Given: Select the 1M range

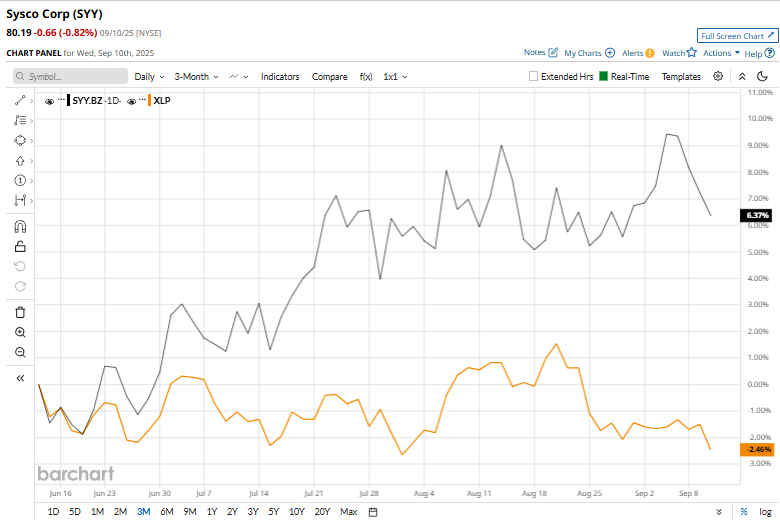Looking at the screenshot, I should click(98, 512).
